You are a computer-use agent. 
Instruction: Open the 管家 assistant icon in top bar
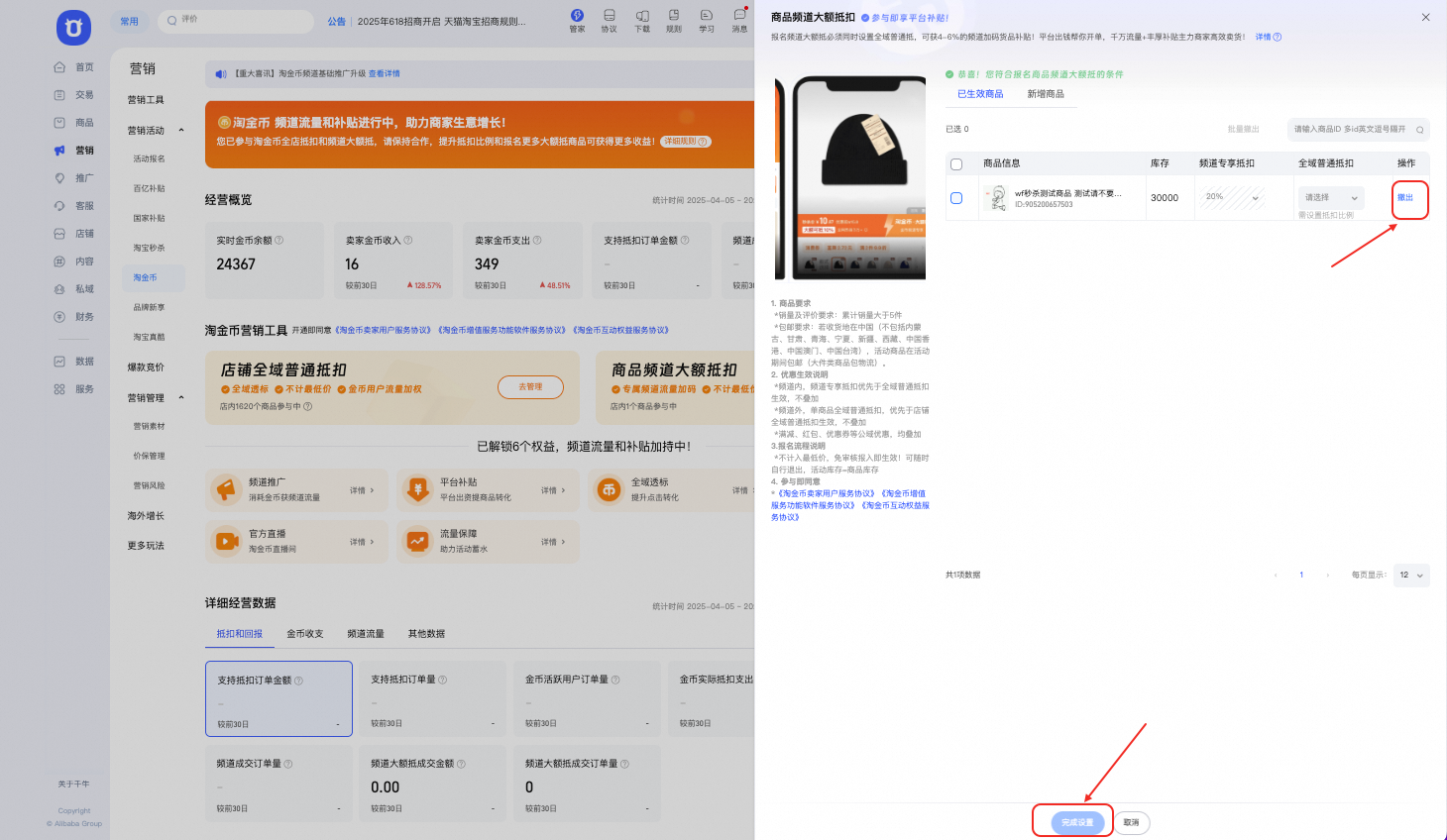click(x=577, y=16)
